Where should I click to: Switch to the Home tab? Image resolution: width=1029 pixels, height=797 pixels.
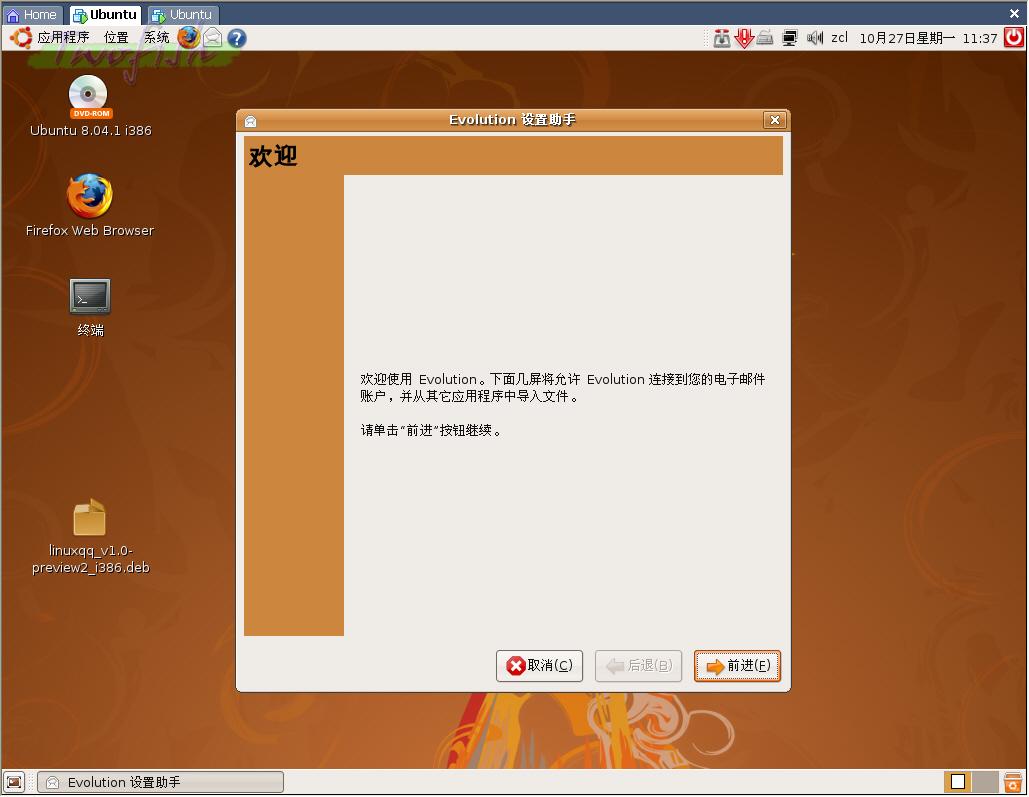(x=32, y=14)
